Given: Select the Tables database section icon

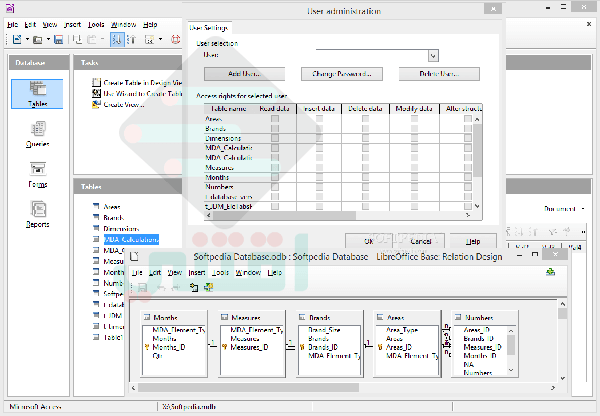Looking at the screenshot, I should tap(38, 94).
